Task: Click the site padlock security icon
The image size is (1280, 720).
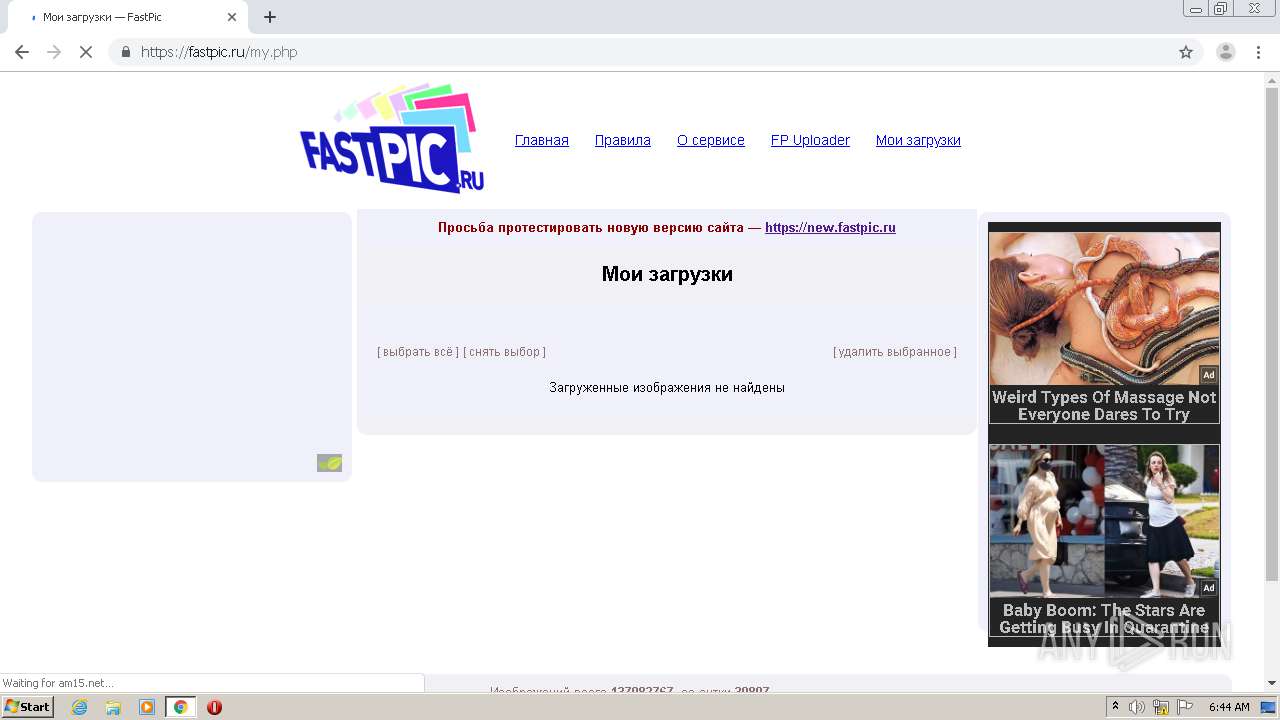Action: pyautogui.click(x=125, y=52)
